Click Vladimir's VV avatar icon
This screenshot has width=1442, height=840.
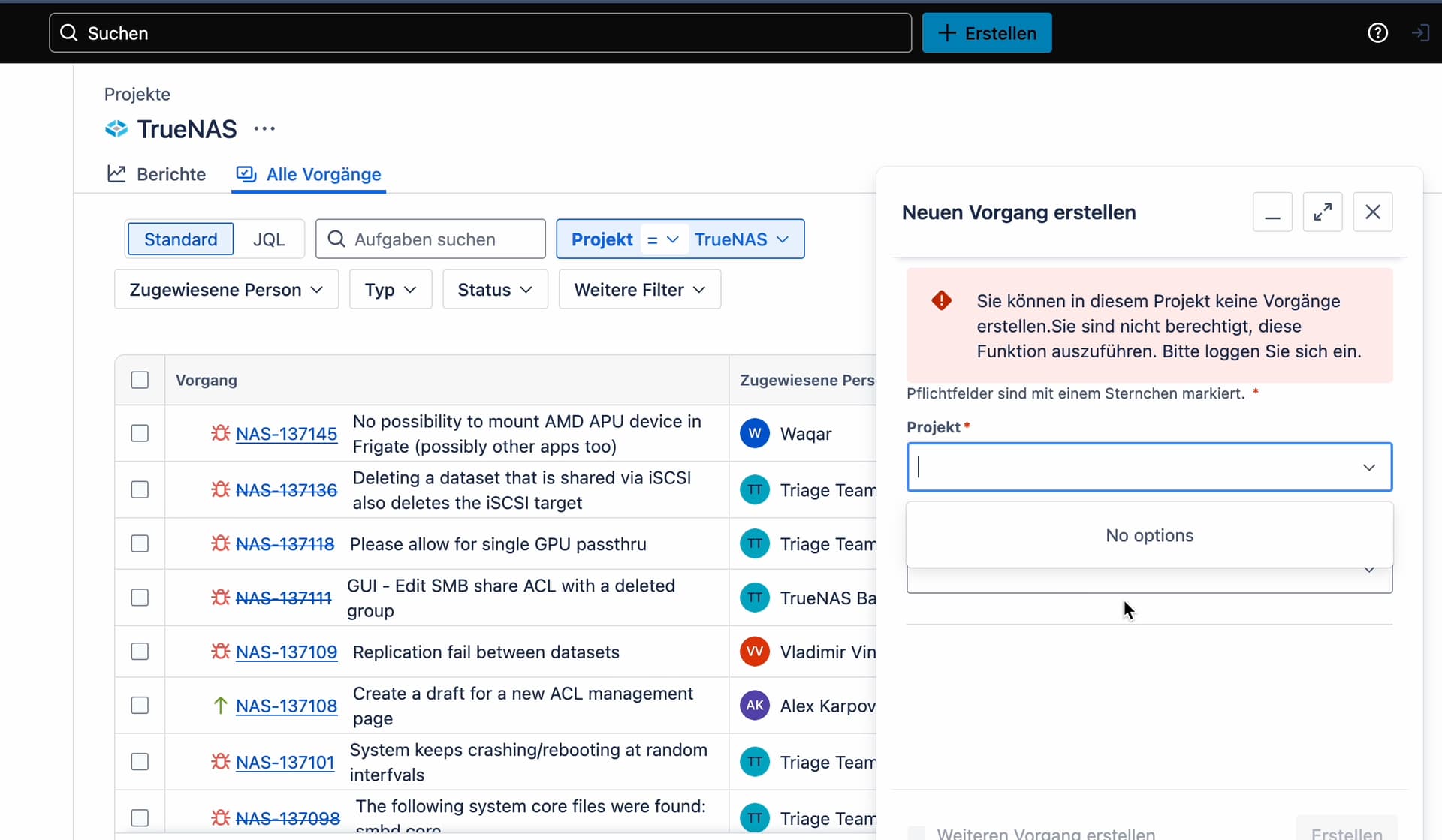click(x=754, y=652)
